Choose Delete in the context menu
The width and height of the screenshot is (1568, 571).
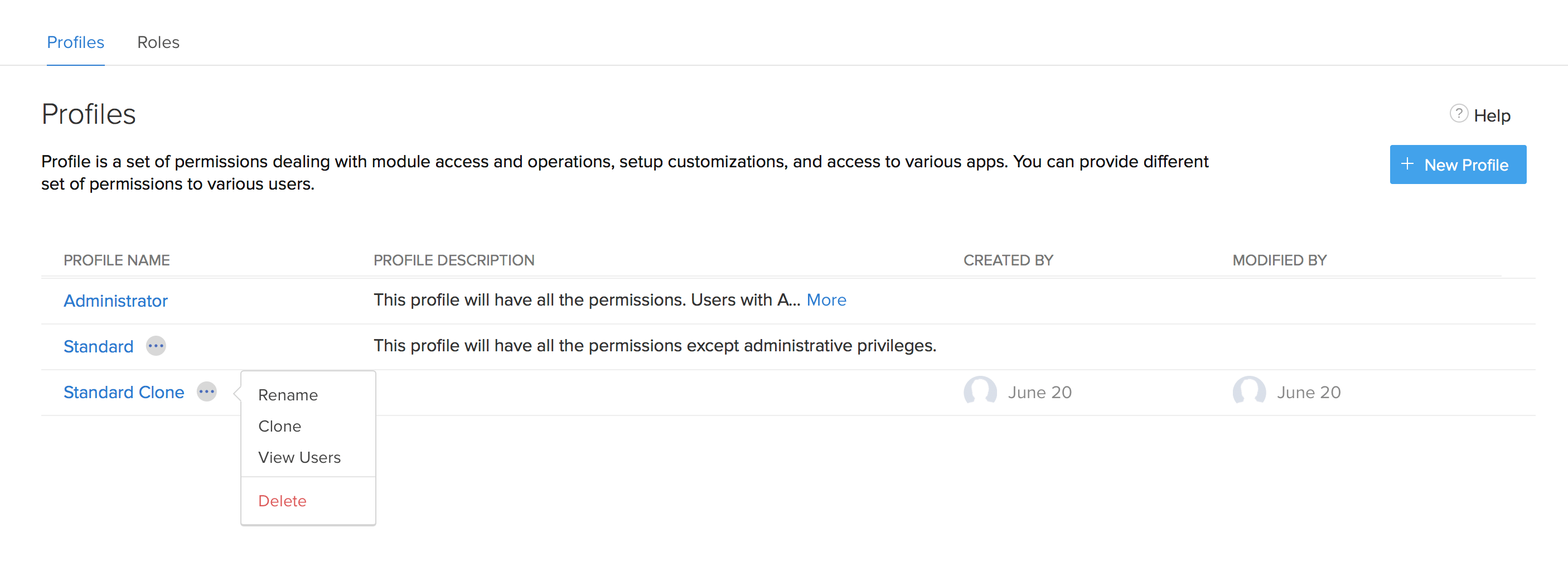[282, 500]
